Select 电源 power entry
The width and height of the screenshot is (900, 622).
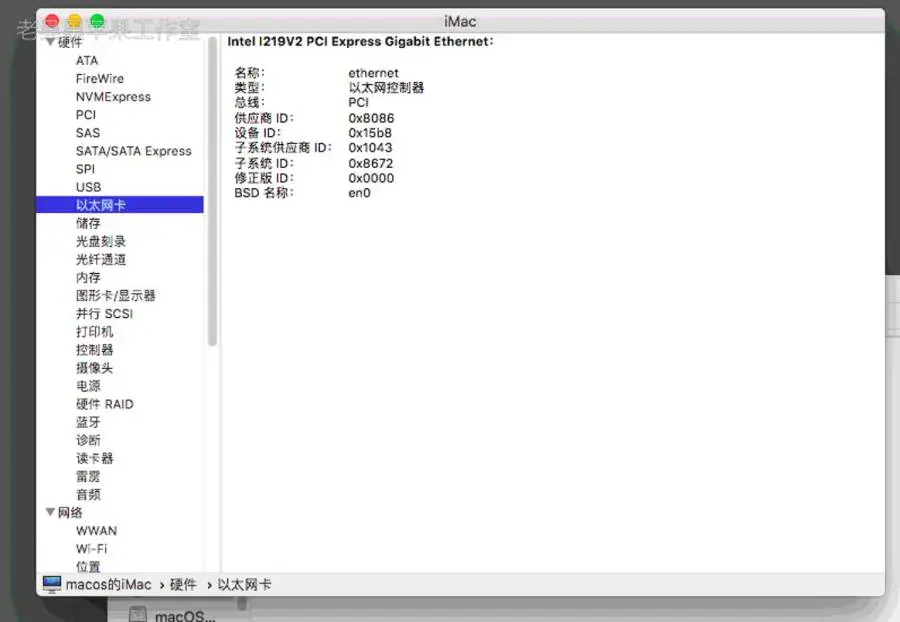click(88, 386)
